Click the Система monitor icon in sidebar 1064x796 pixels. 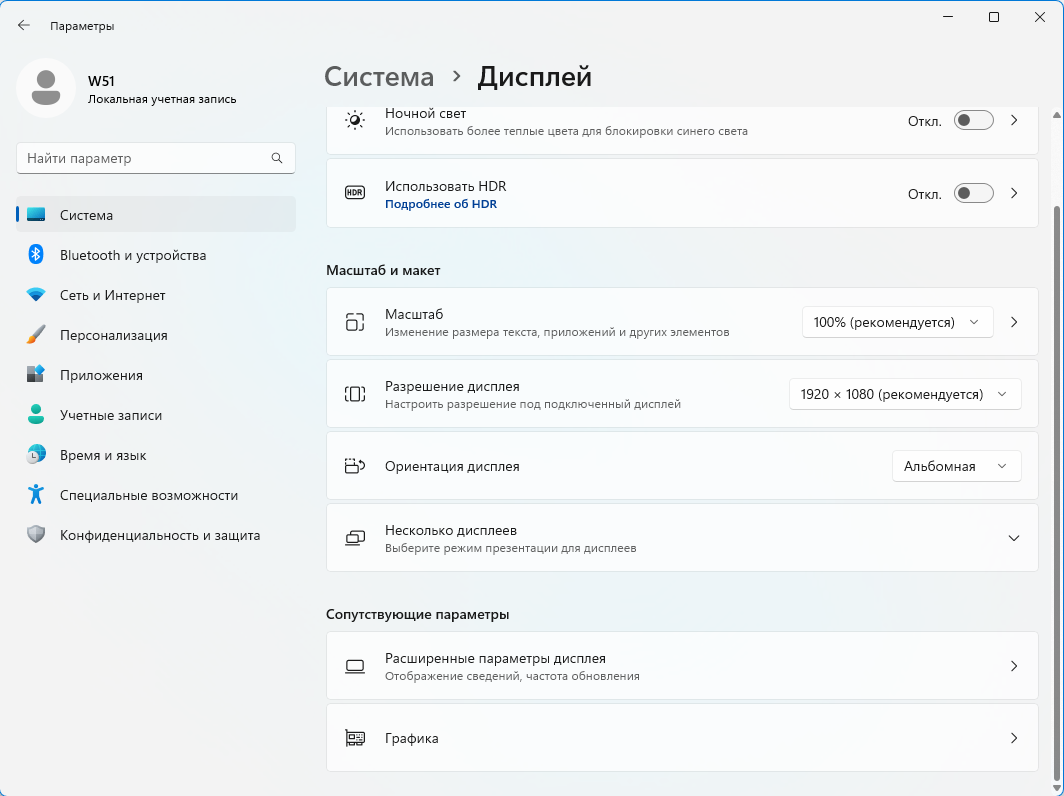pos(36,214)
